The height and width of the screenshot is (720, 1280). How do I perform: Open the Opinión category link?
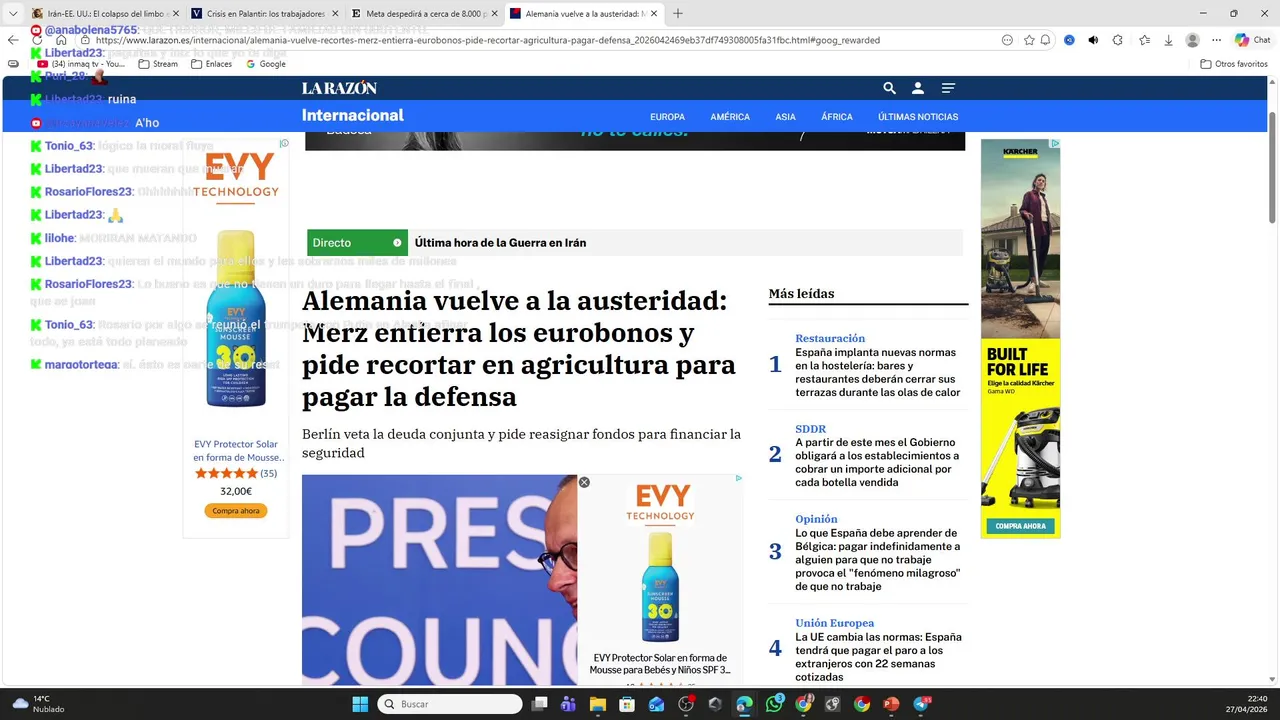(816, 519)
